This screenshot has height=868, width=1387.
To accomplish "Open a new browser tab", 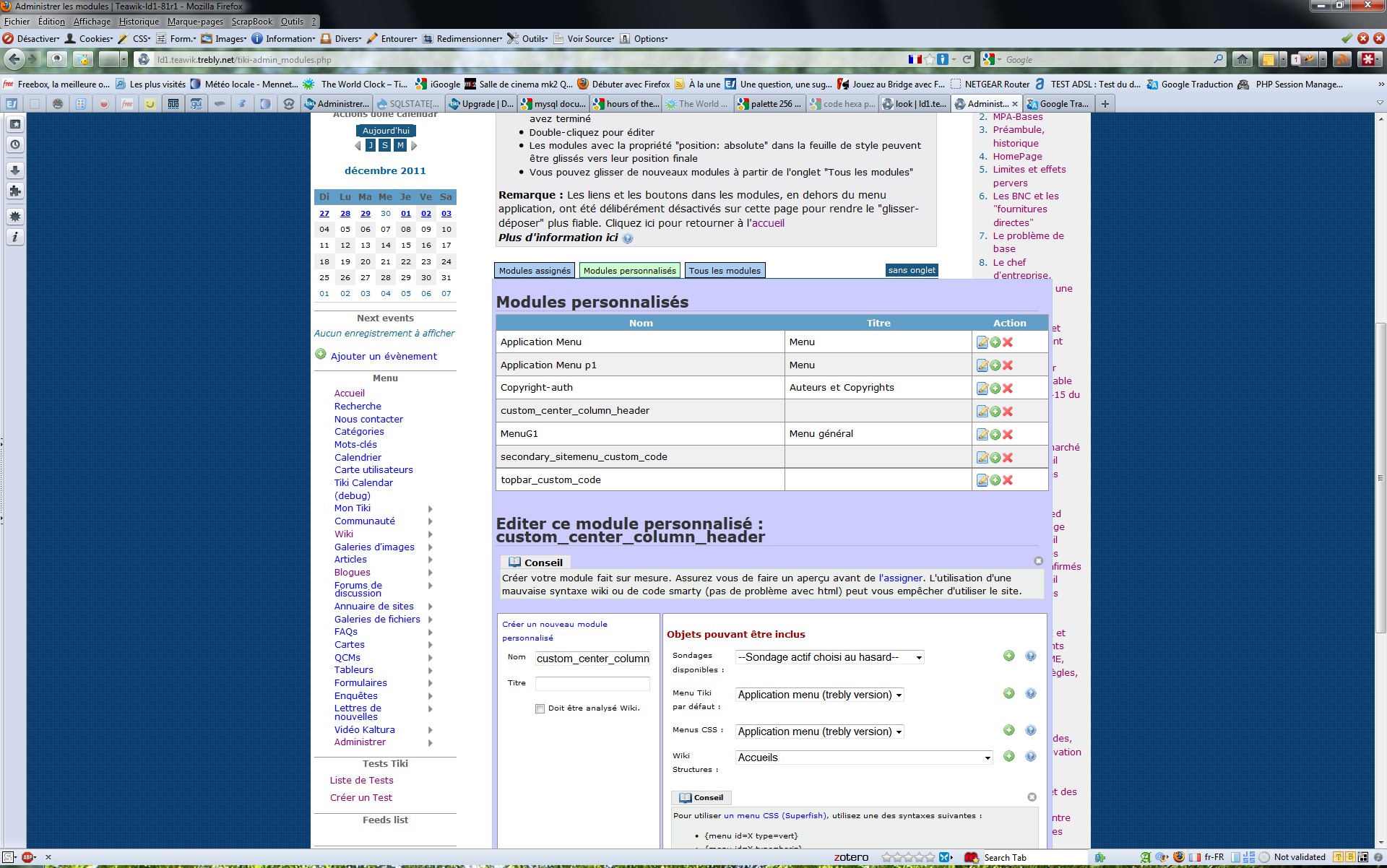I will [x=1105, y=104].
